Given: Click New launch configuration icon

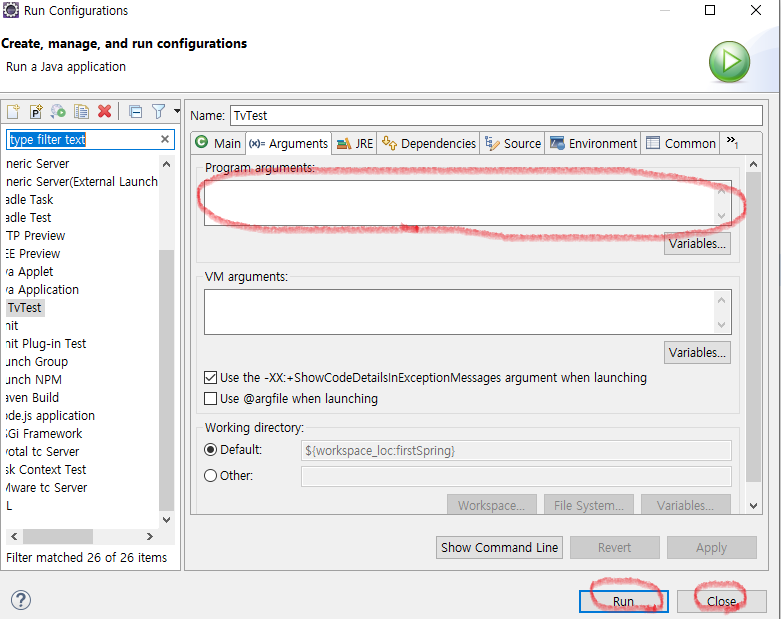Looking at the screenshot, I should coord(13,111).
